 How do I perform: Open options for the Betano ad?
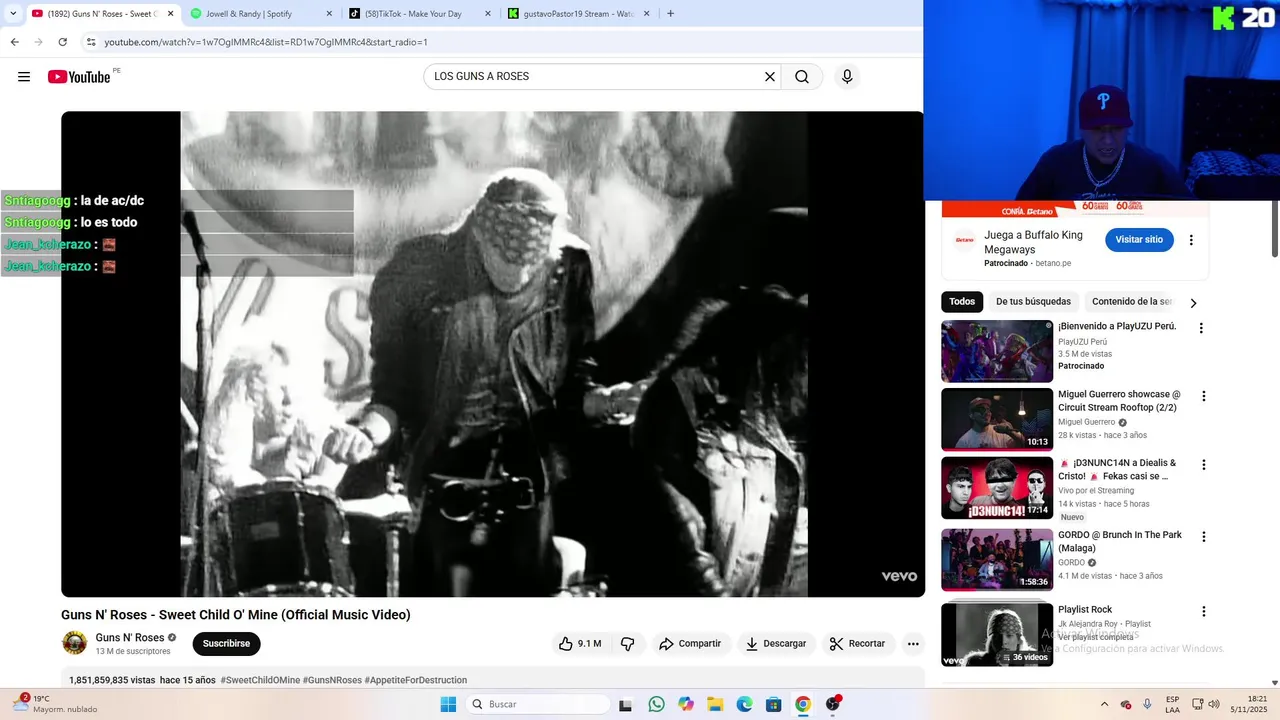coord(1191,240)
